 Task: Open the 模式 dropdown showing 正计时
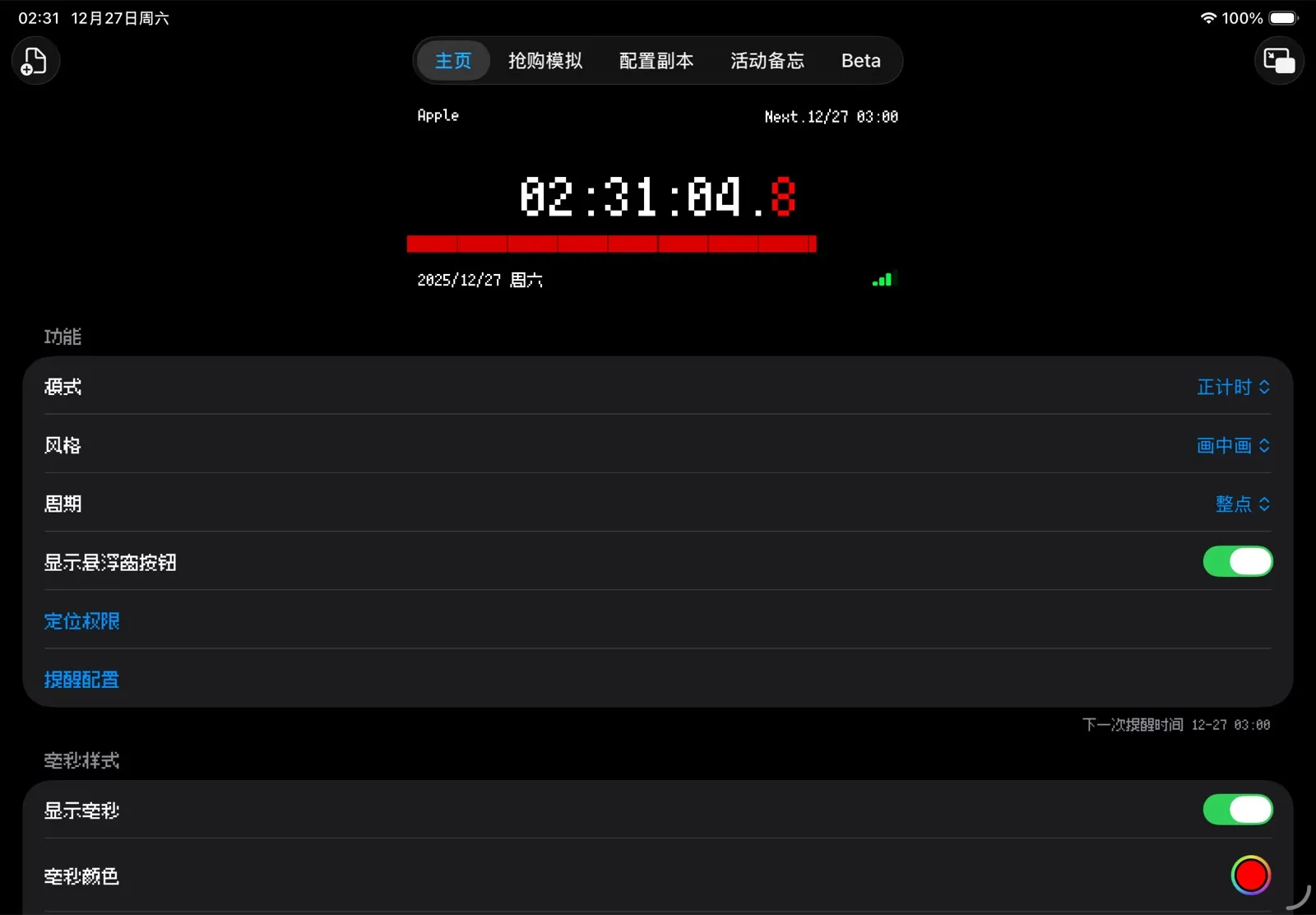(x=1233, y=387)
